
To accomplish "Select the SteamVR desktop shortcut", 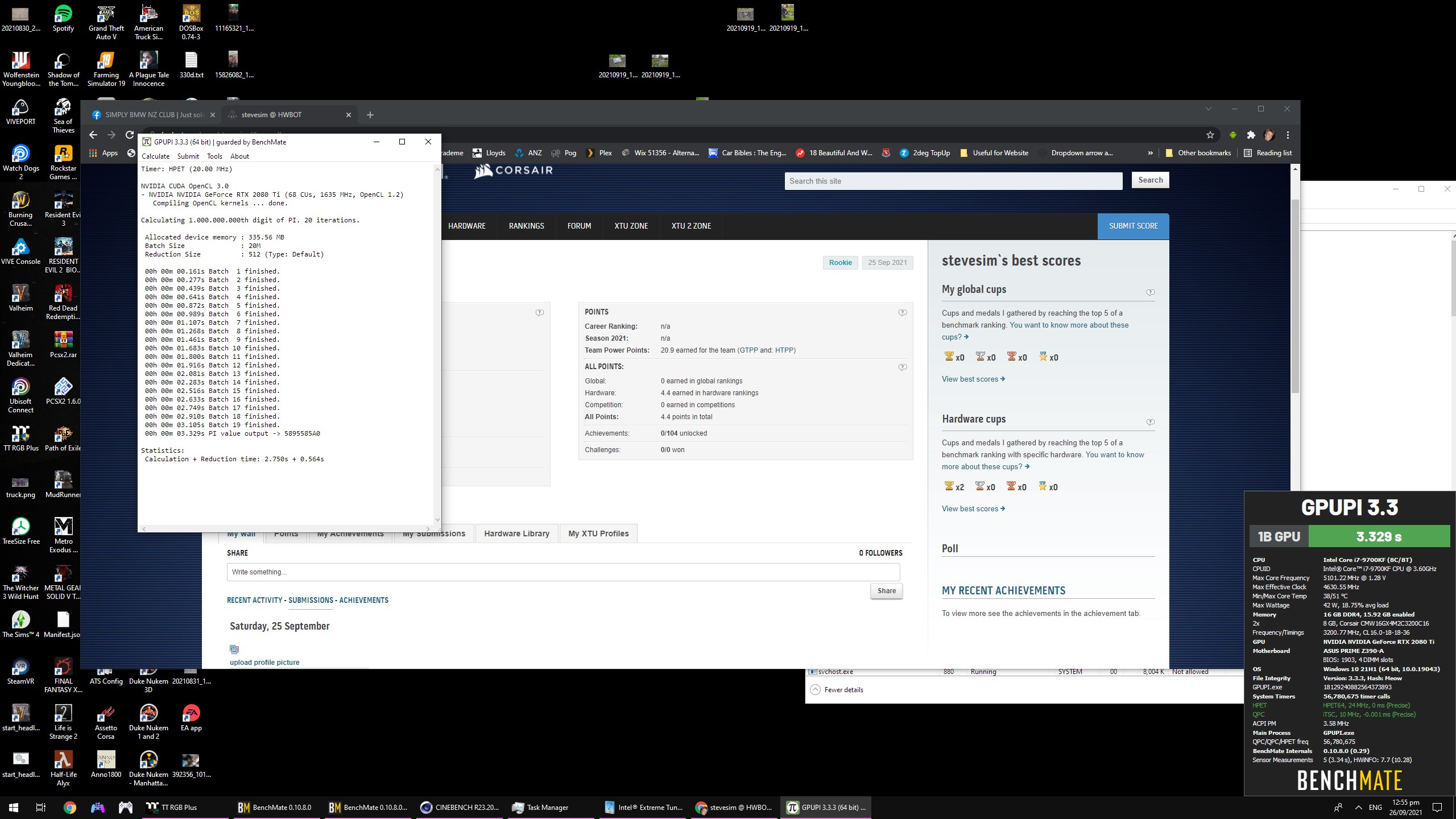I will coord(20,672).
